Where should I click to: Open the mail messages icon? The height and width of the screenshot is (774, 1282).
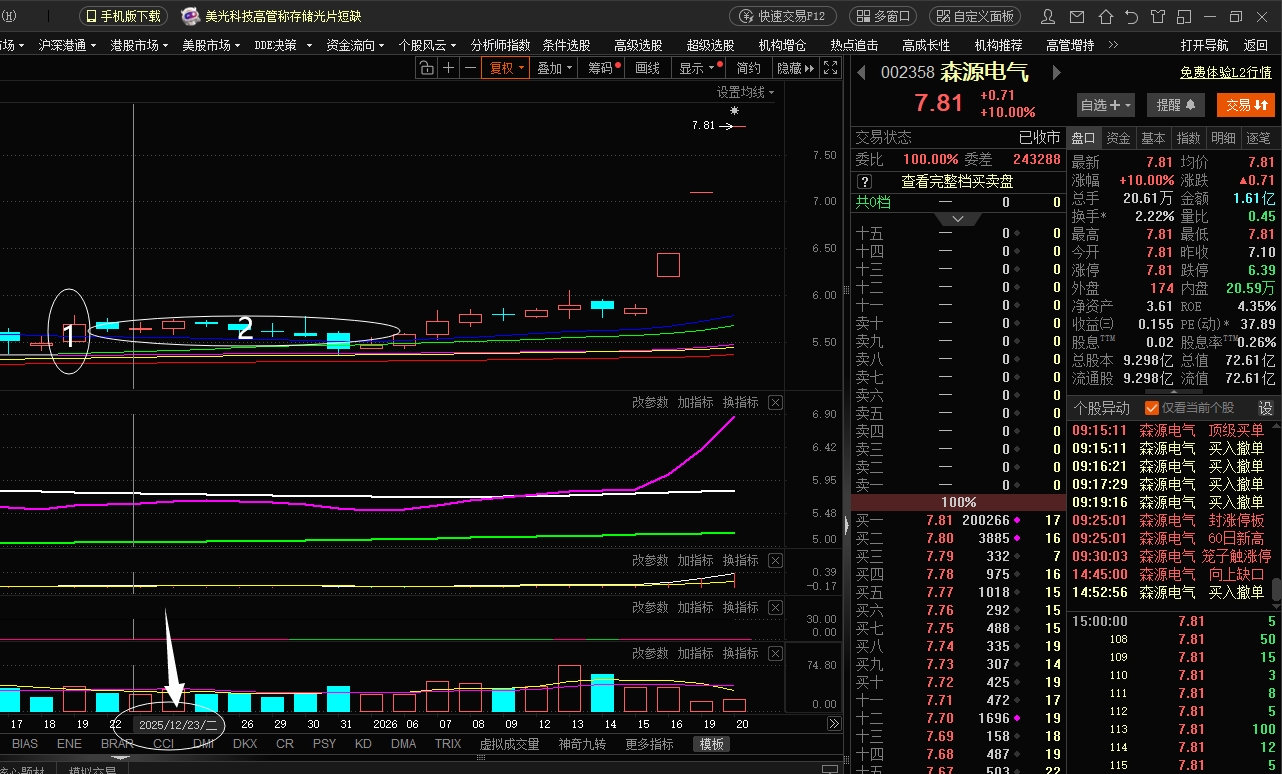pos(1076,16)
